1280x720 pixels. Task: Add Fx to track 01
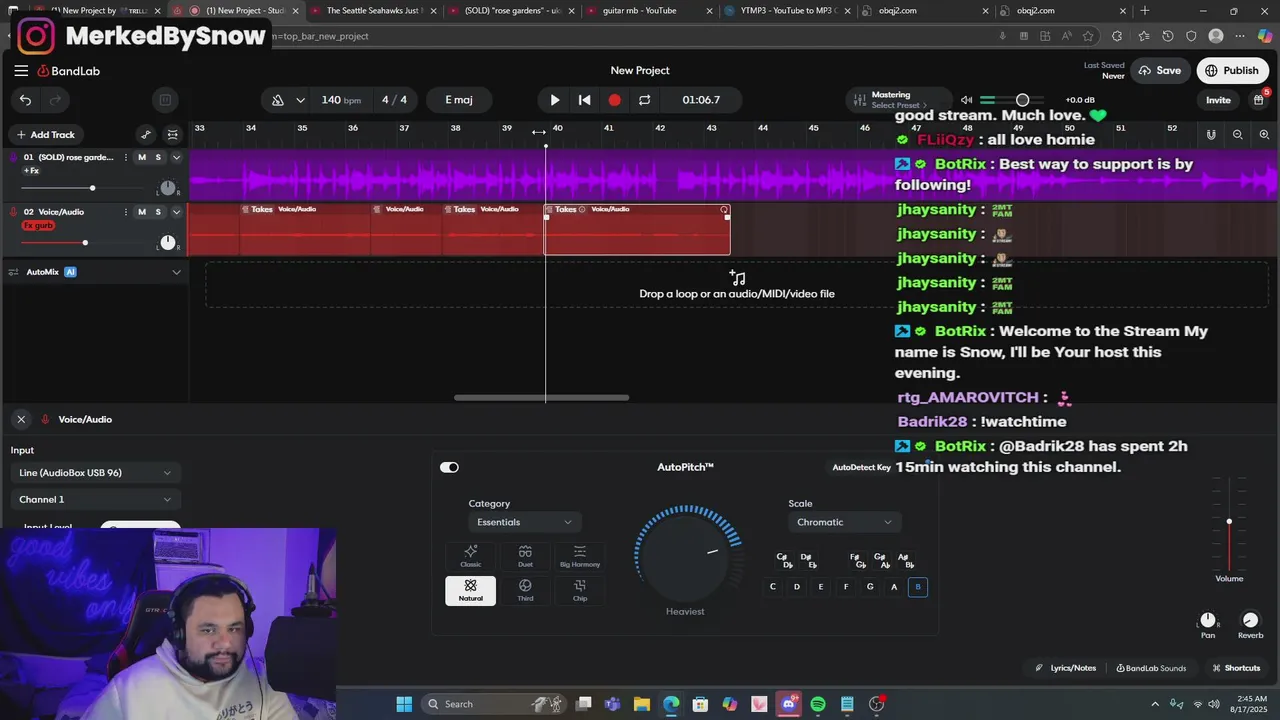click(31, 171)
